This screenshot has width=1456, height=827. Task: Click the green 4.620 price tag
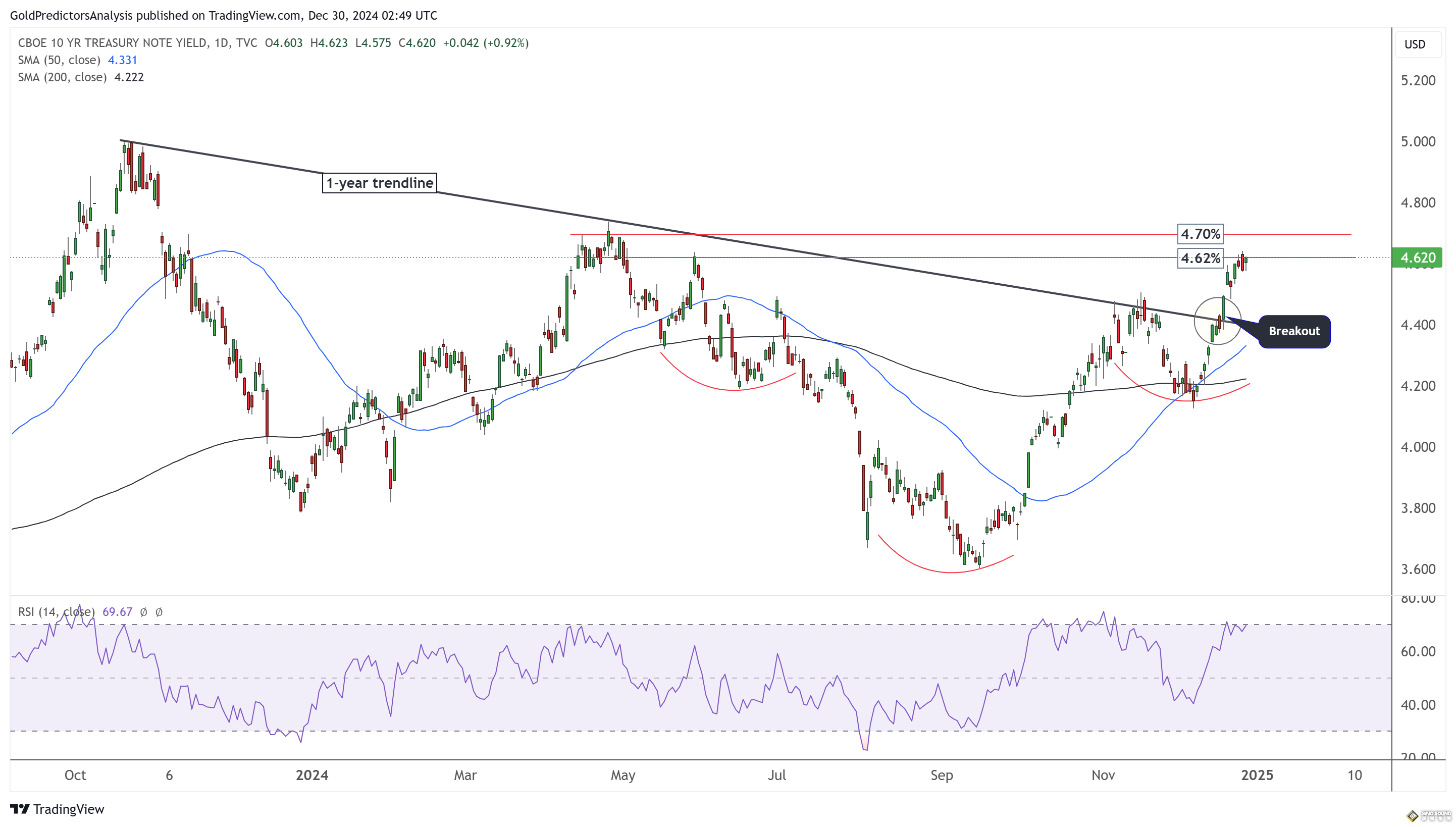point(1418,258)
